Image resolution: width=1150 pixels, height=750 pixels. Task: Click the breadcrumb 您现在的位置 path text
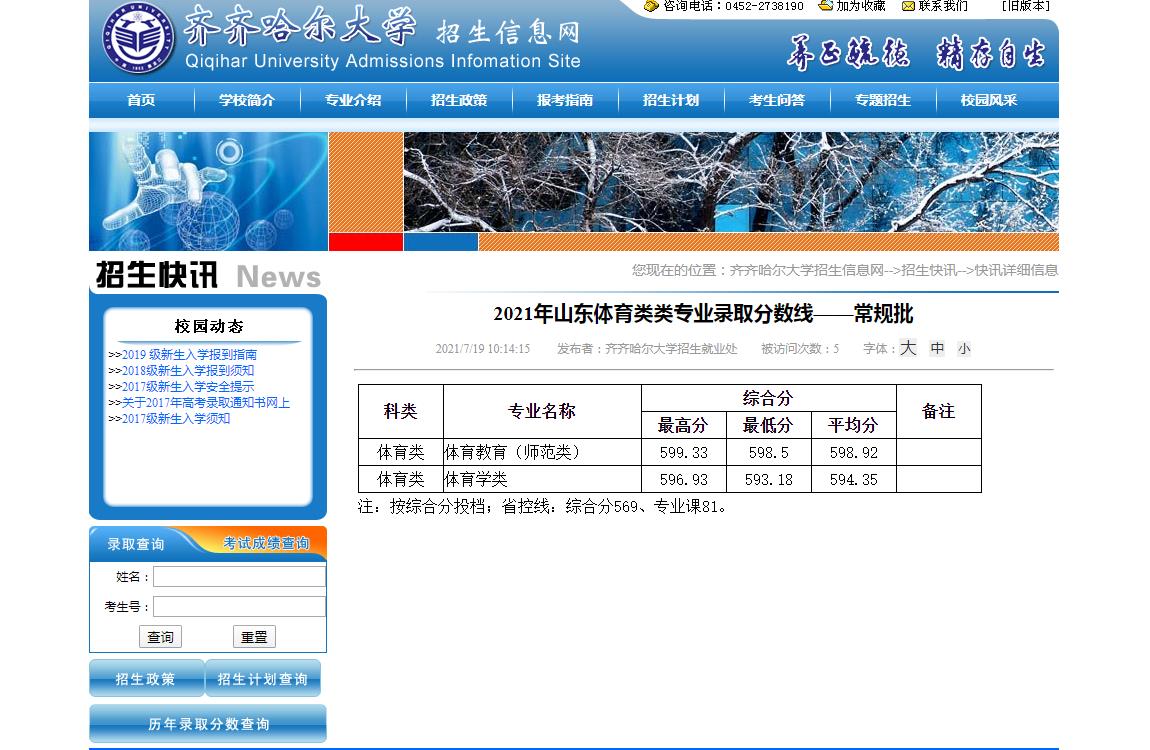(x=845, y=271)
